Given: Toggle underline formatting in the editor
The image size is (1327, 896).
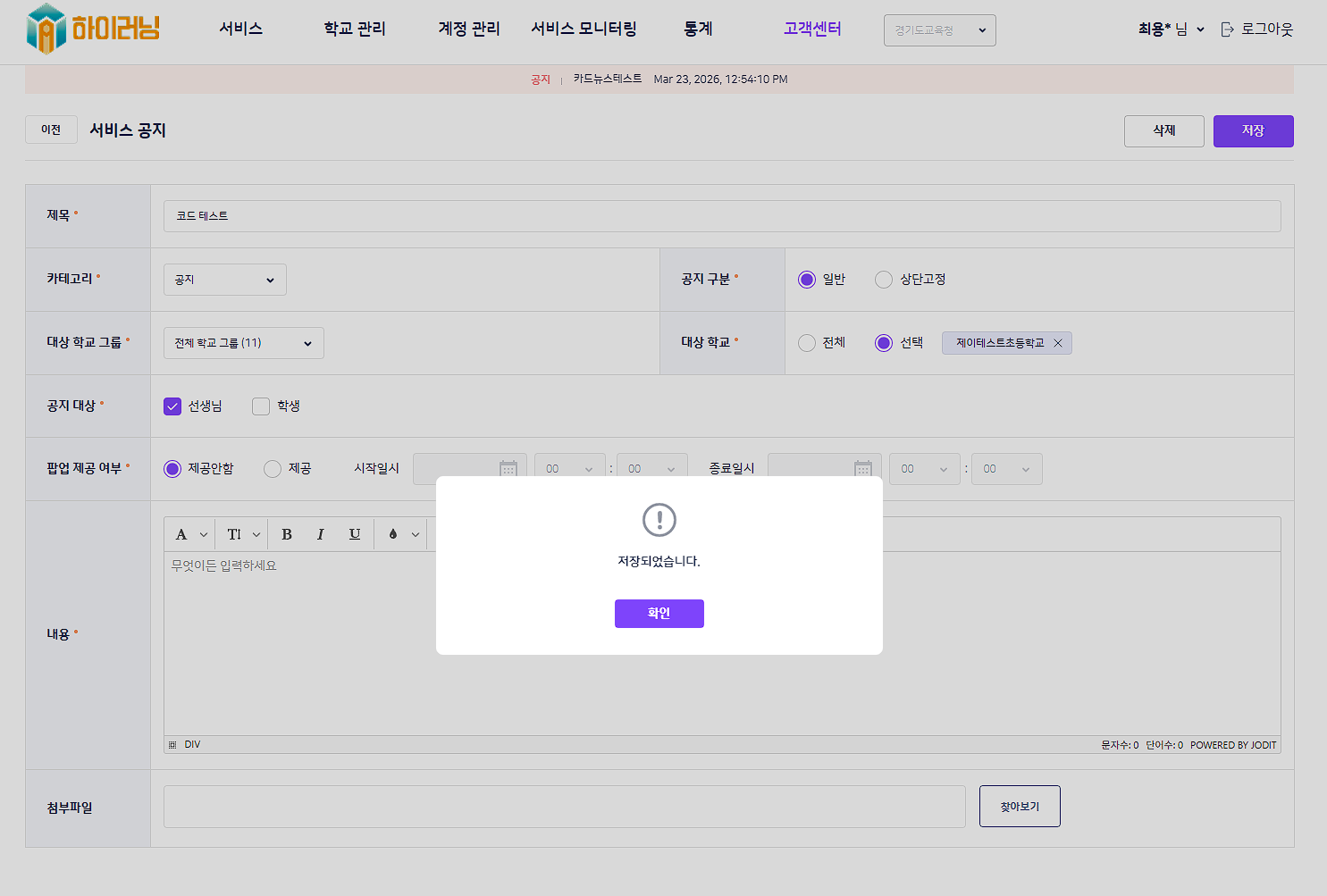Looking at the screenshot, I should [x=355, y=534].
